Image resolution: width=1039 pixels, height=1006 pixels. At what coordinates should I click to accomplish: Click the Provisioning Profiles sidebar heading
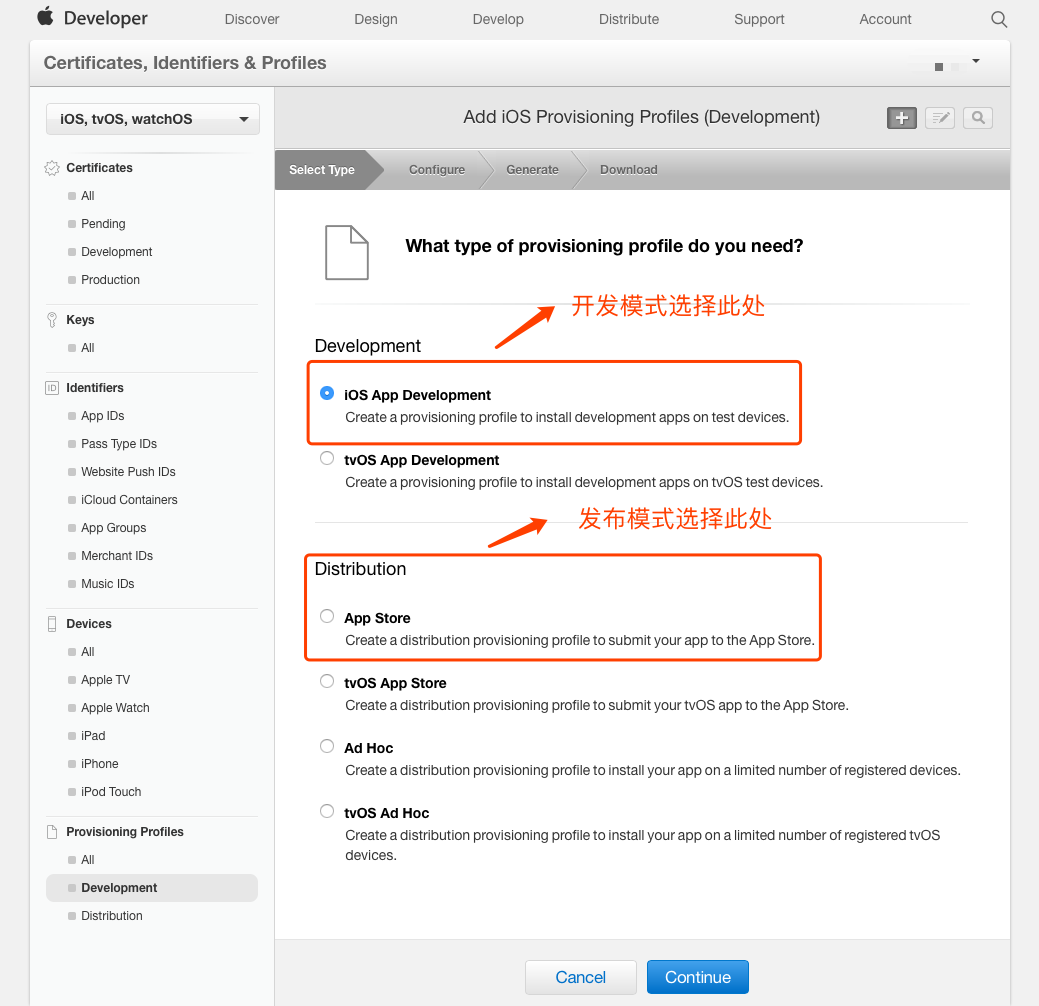[x=125, y=832]
